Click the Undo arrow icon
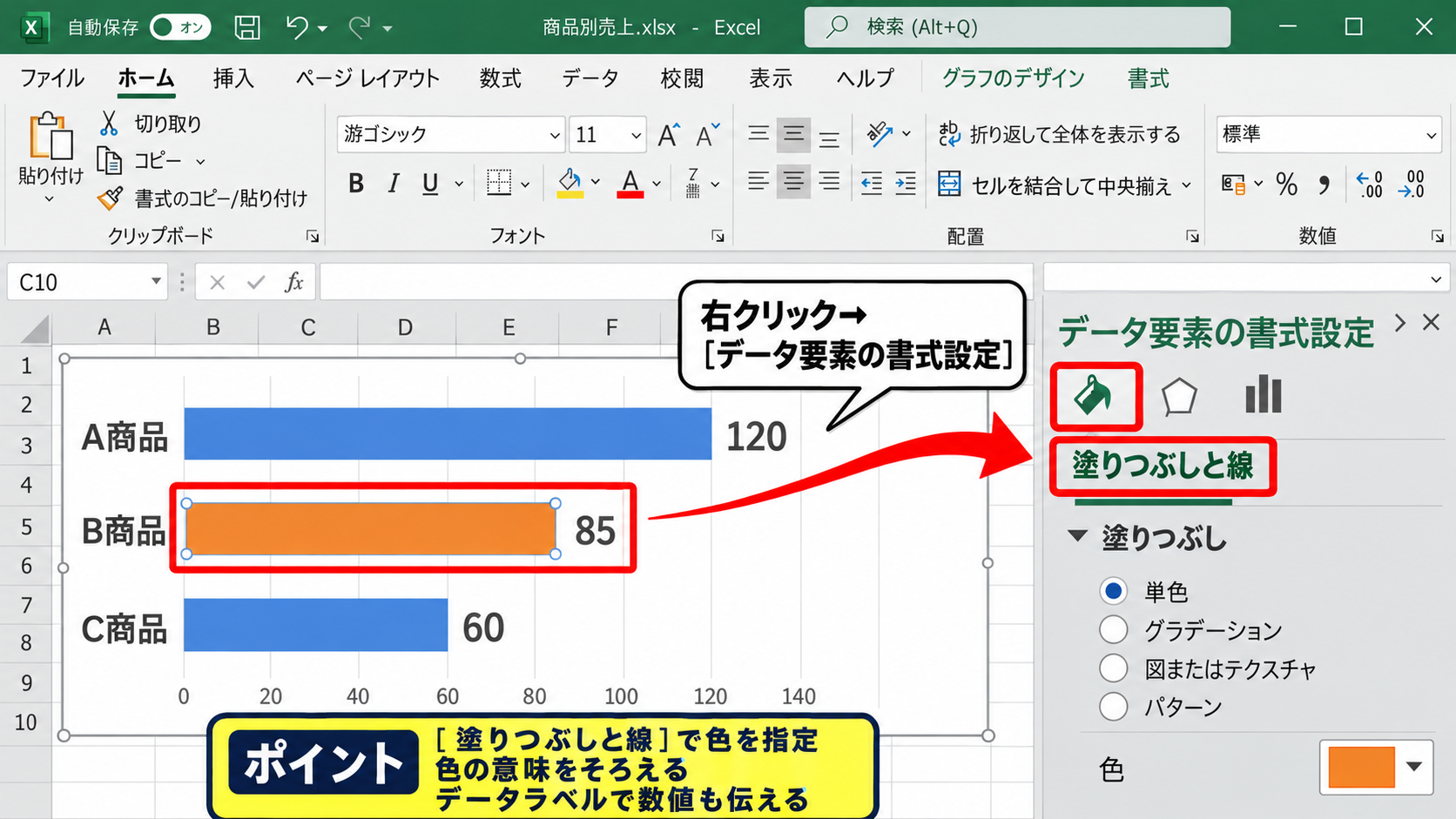The height and width of the screenshot is (819, 1456). pos(297,27)
